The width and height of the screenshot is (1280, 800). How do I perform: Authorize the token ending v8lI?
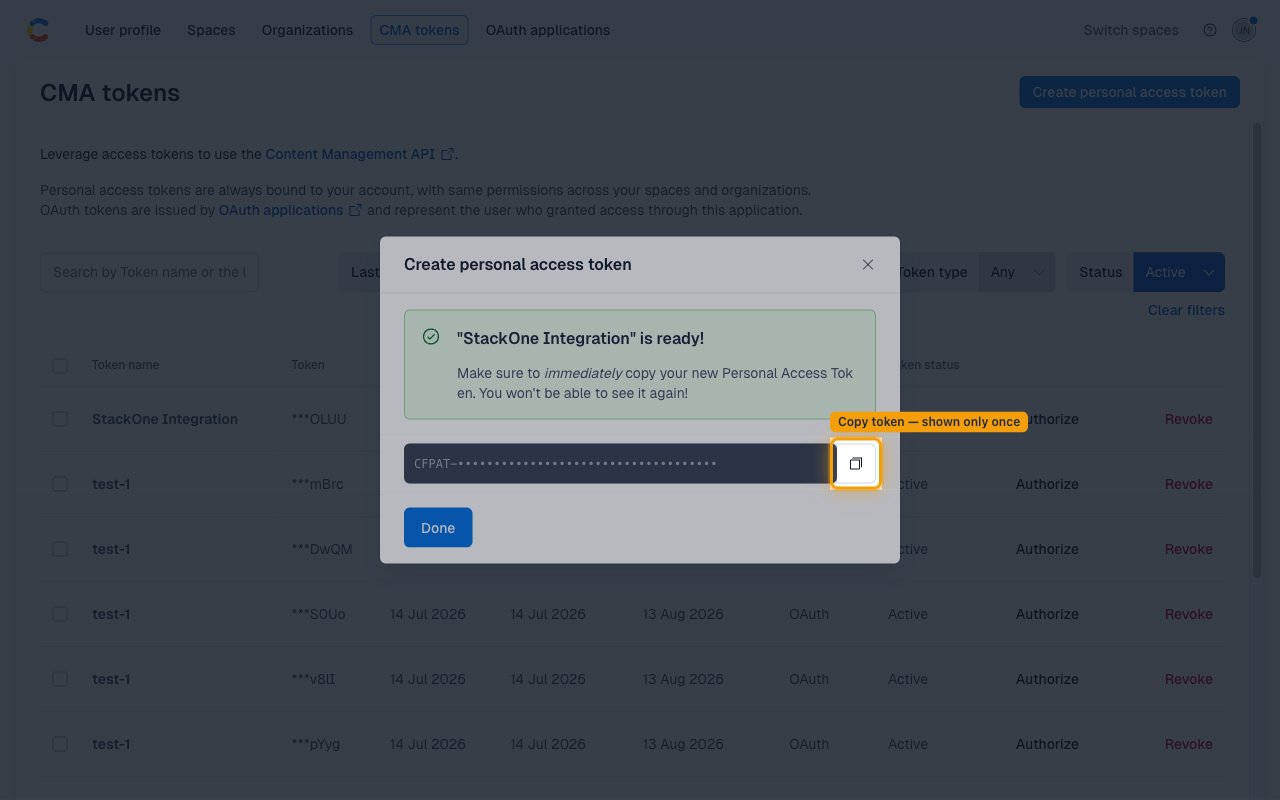click(x=1047, y=679)
